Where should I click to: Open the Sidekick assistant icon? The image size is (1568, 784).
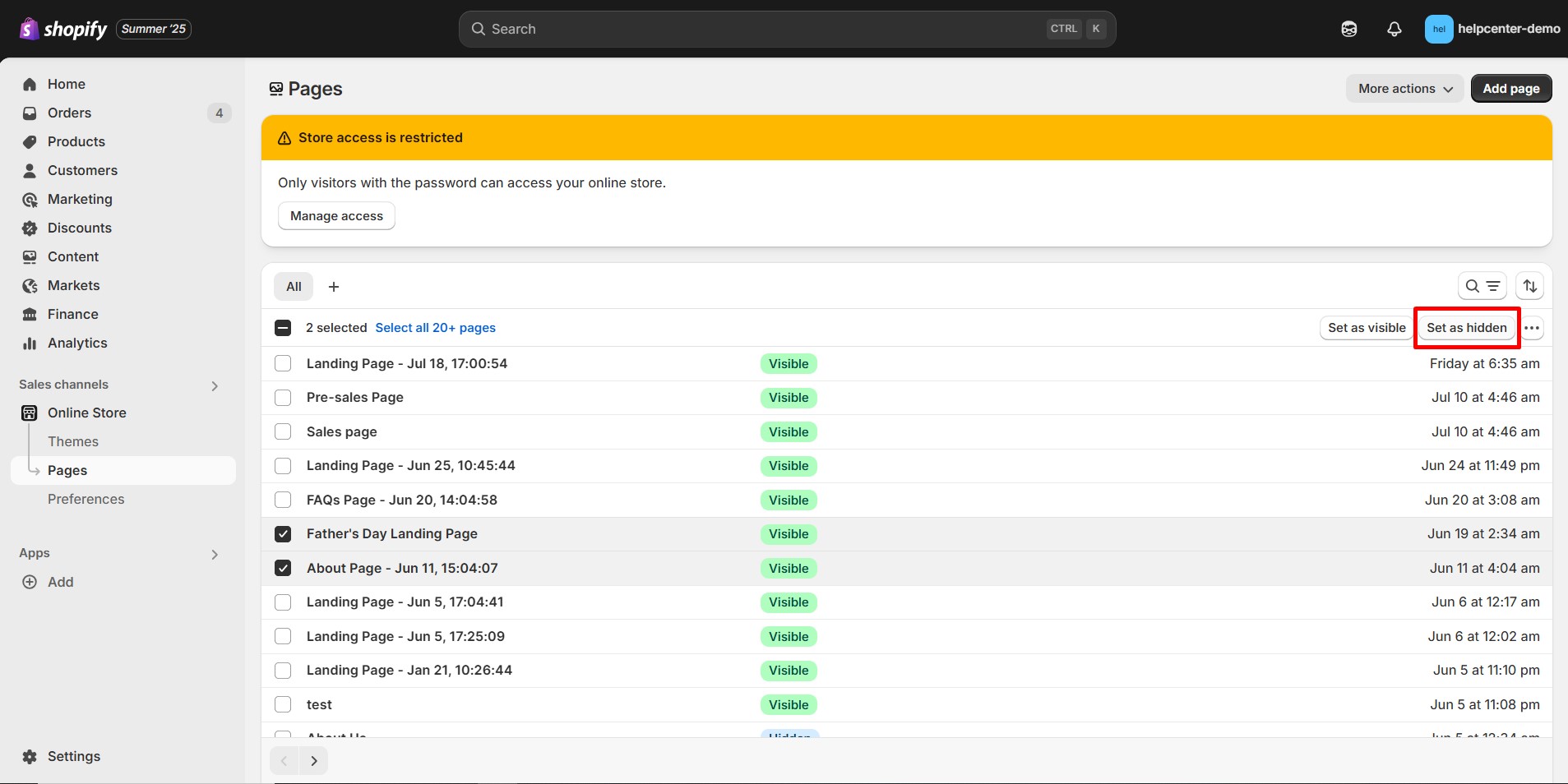[x=1348, y=29]
